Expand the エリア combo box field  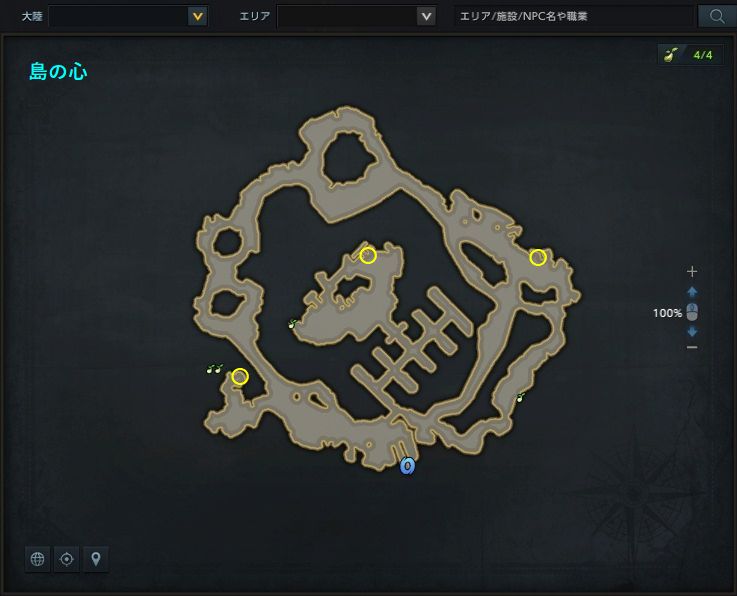click(356, 17)
